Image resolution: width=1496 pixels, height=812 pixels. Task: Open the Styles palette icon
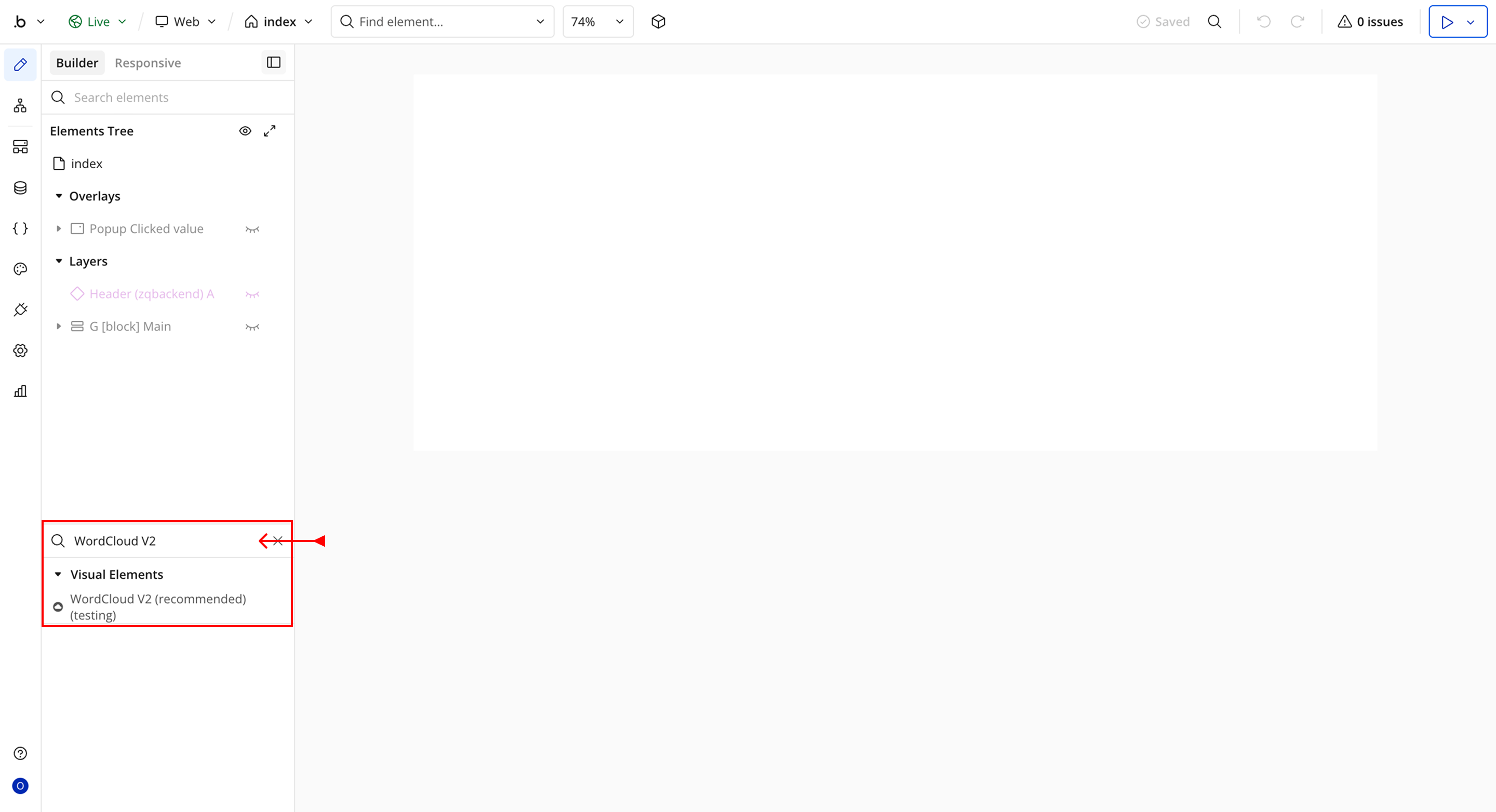20,269
